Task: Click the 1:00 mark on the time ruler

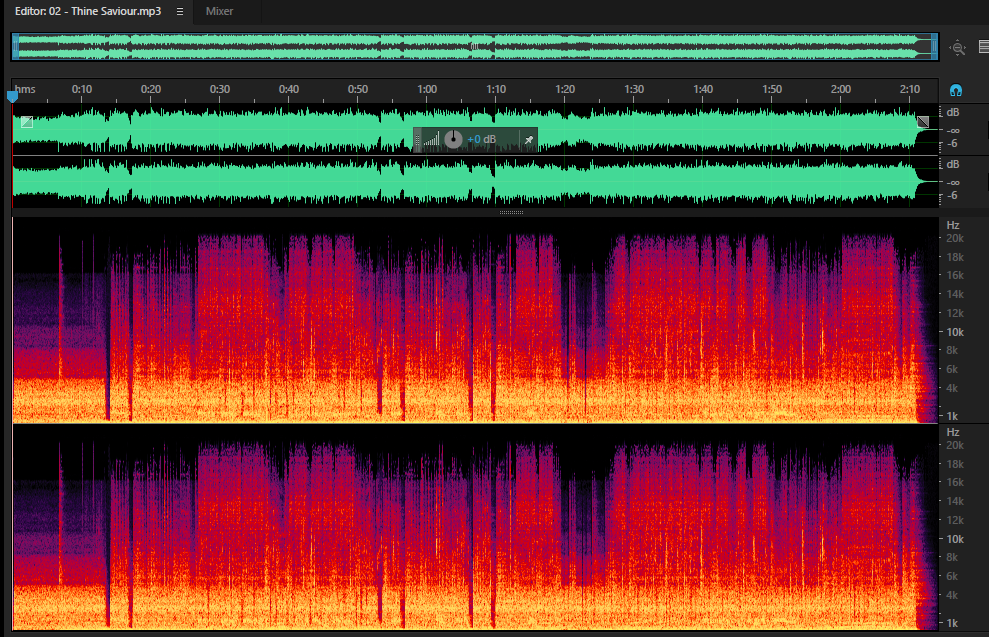Action: (x=427, y=89)
